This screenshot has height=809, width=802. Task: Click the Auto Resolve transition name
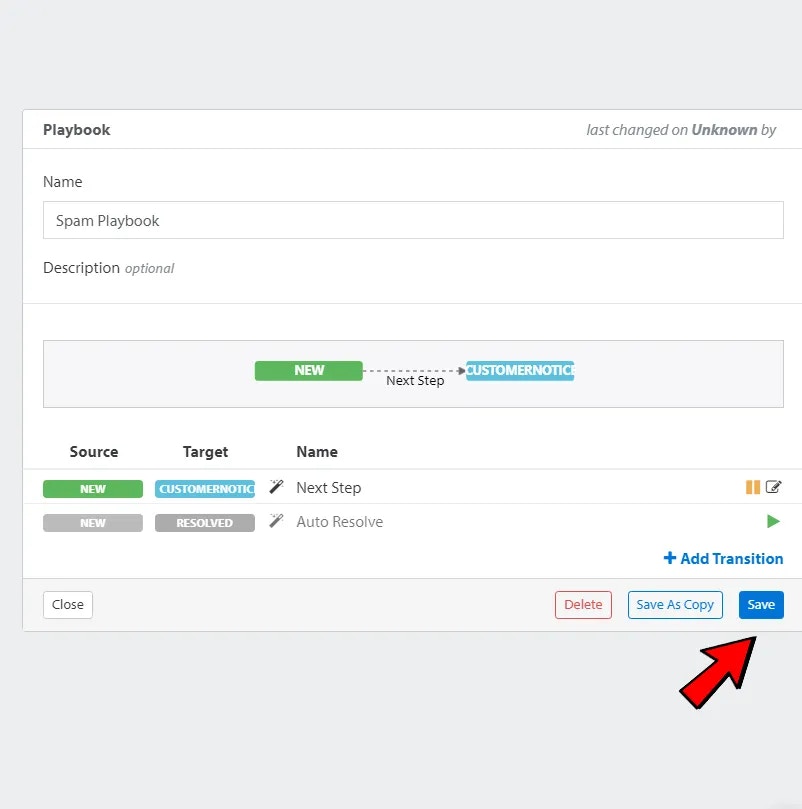click(x=340, y=522)
